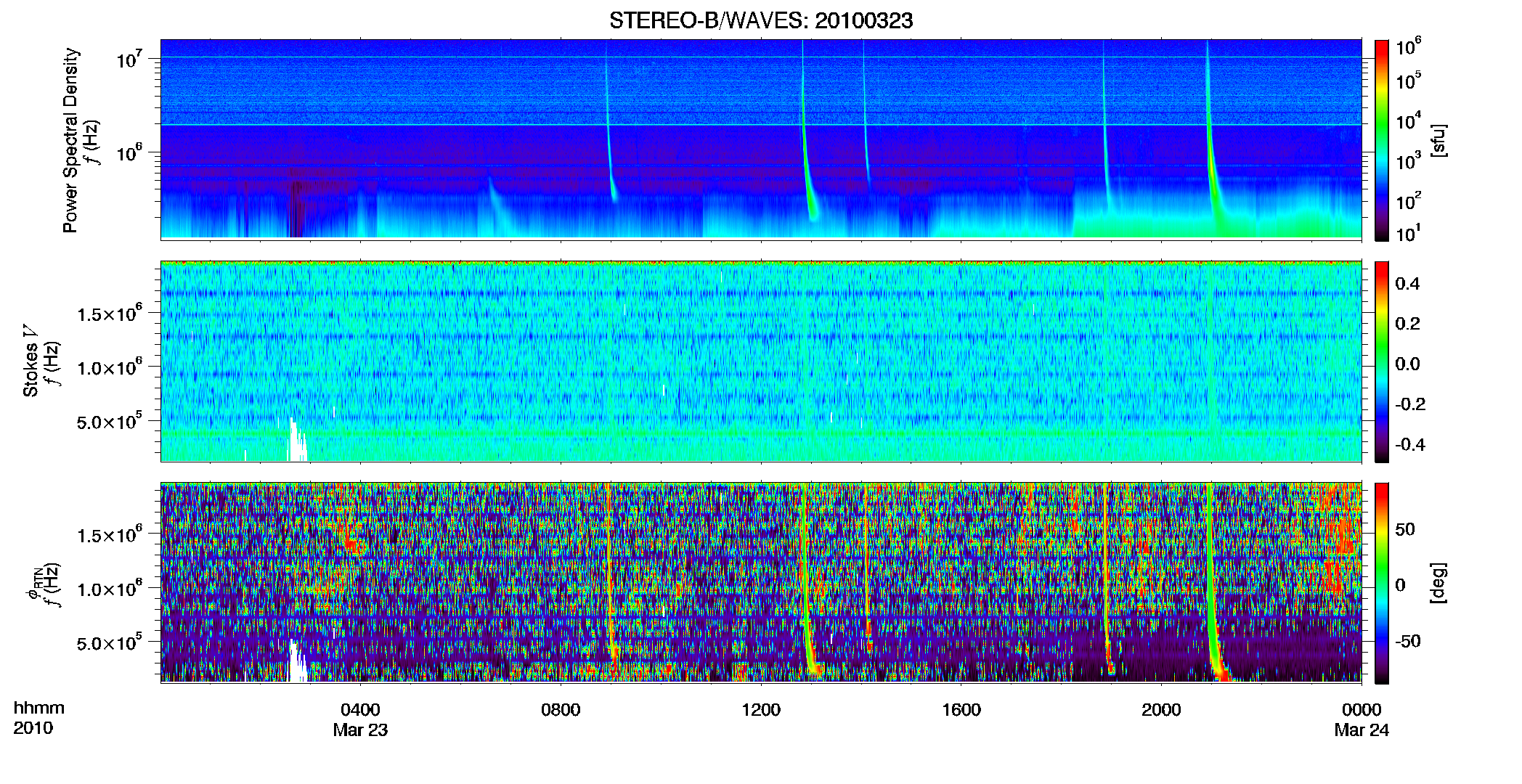Click the -0.4 value on Stokes color bar
The width and height of the screenshot is (1522, 784).
tap(1410, 444)
